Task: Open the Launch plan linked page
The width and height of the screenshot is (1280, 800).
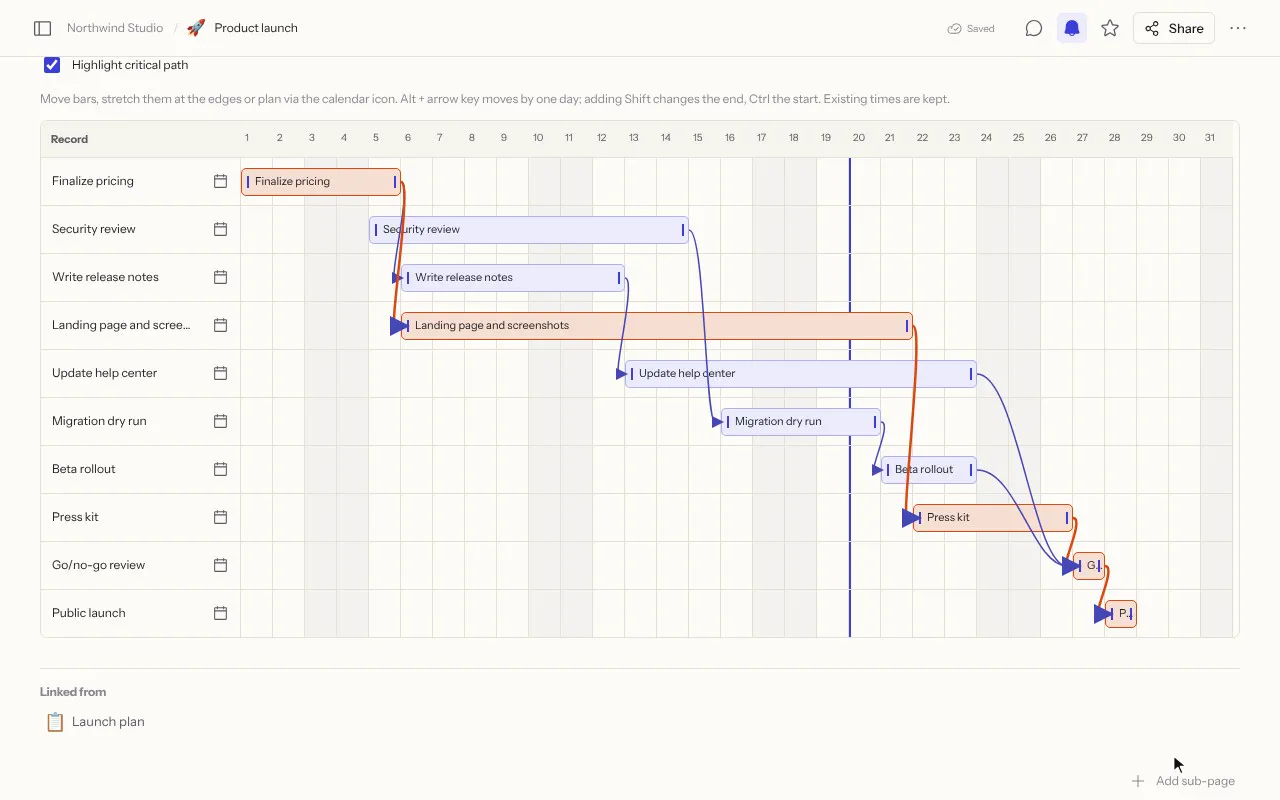Action: coord(108,722)
